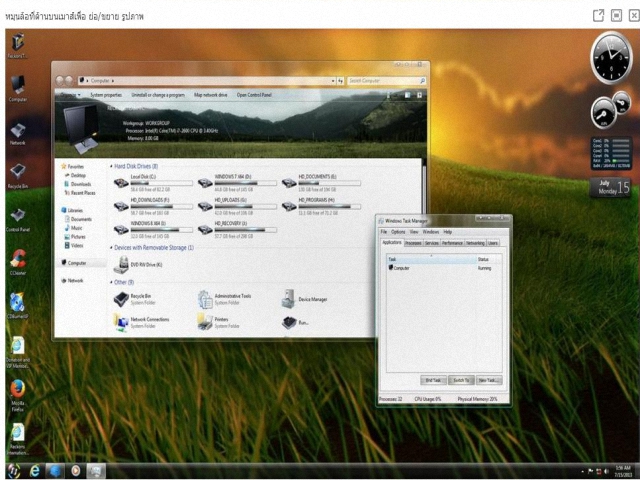Open Run... item in Explorer
Screen dimensions: 640x480
tap(296, 322)
